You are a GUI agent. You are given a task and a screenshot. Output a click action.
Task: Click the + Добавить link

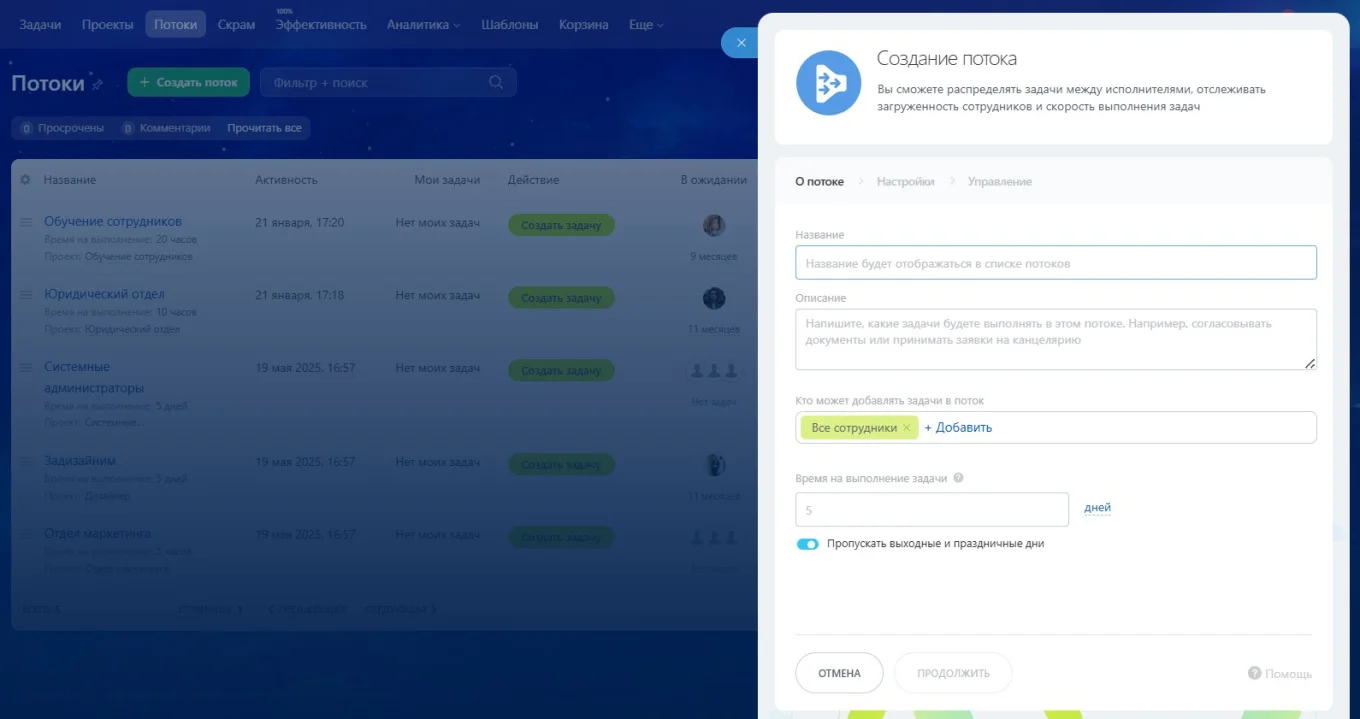point(957,427)
